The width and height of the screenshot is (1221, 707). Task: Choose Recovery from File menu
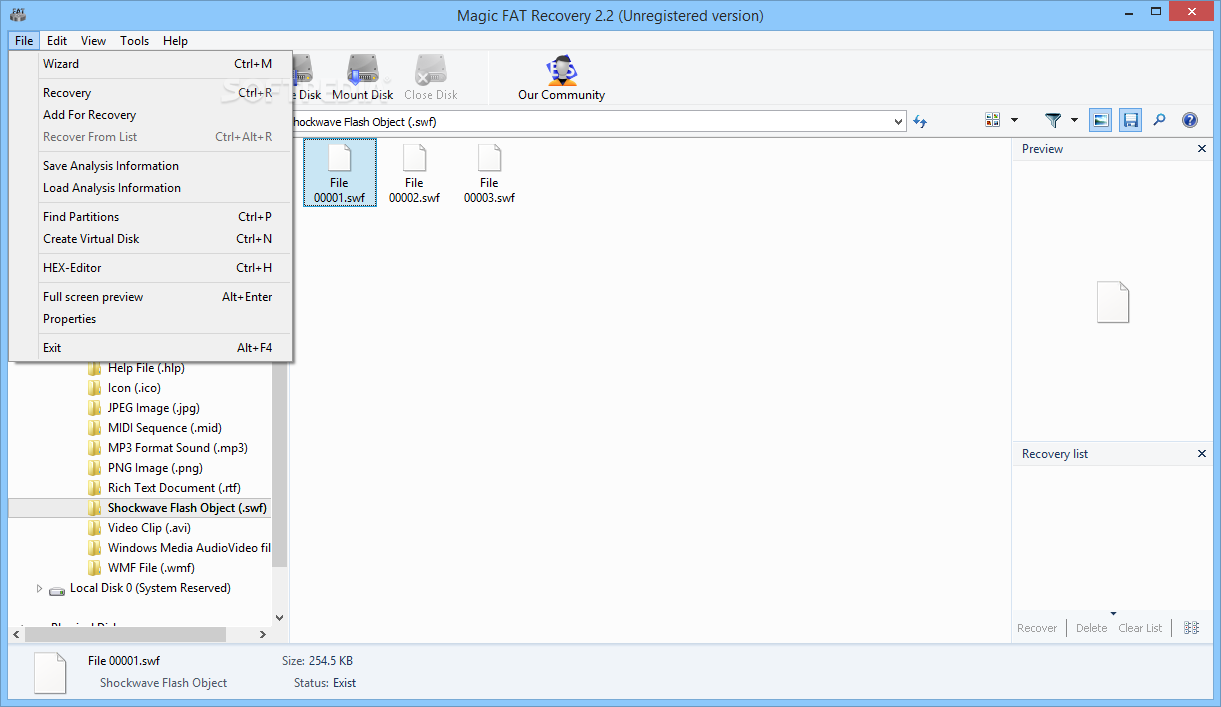coord(150,93)
